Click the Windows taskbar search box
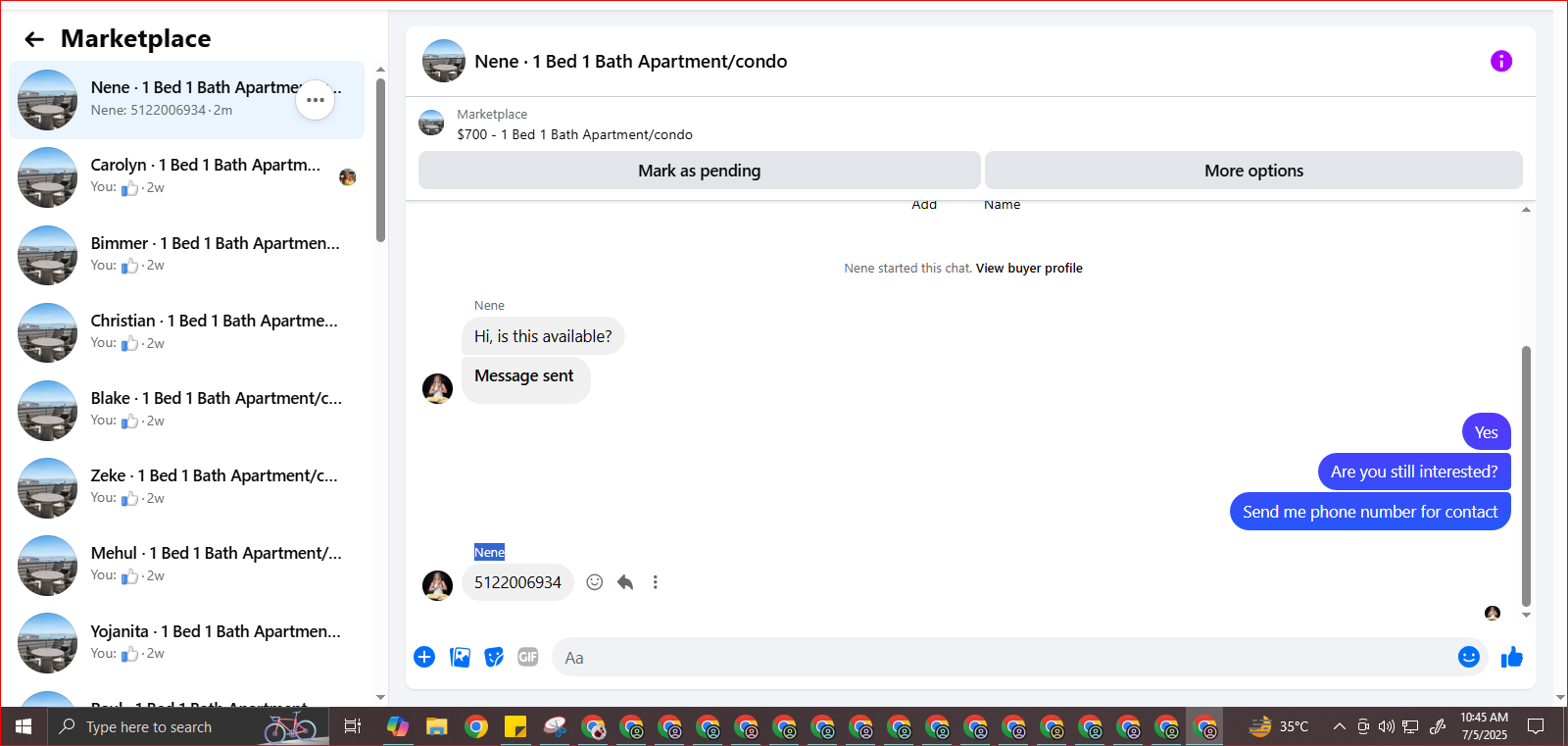Viewport: 1568px width, 746px height. tap(188, 726)
